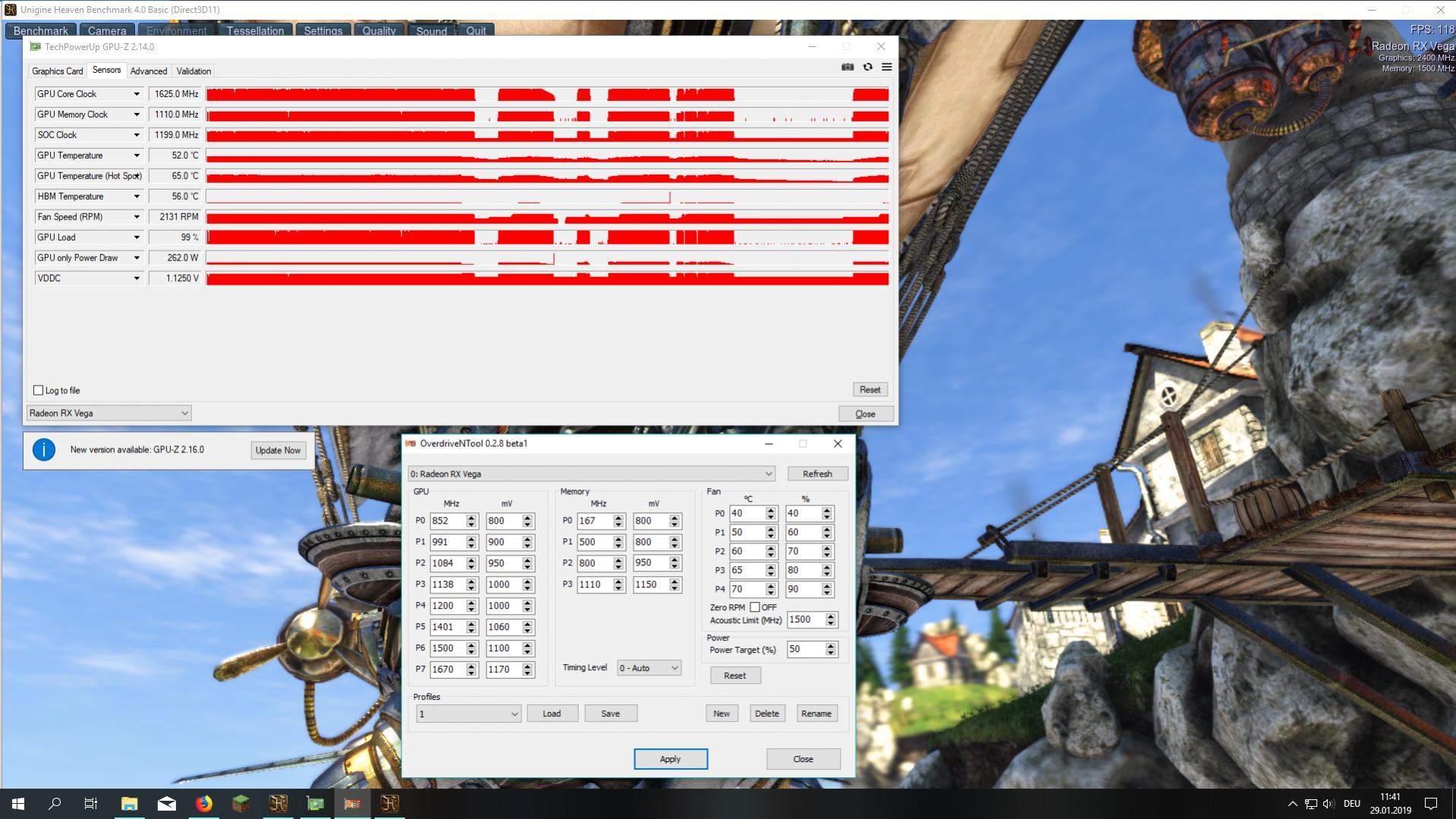The height and width of the screenshot is (819, 1456).
Task: Create a New profile
Action: [722, 713]
